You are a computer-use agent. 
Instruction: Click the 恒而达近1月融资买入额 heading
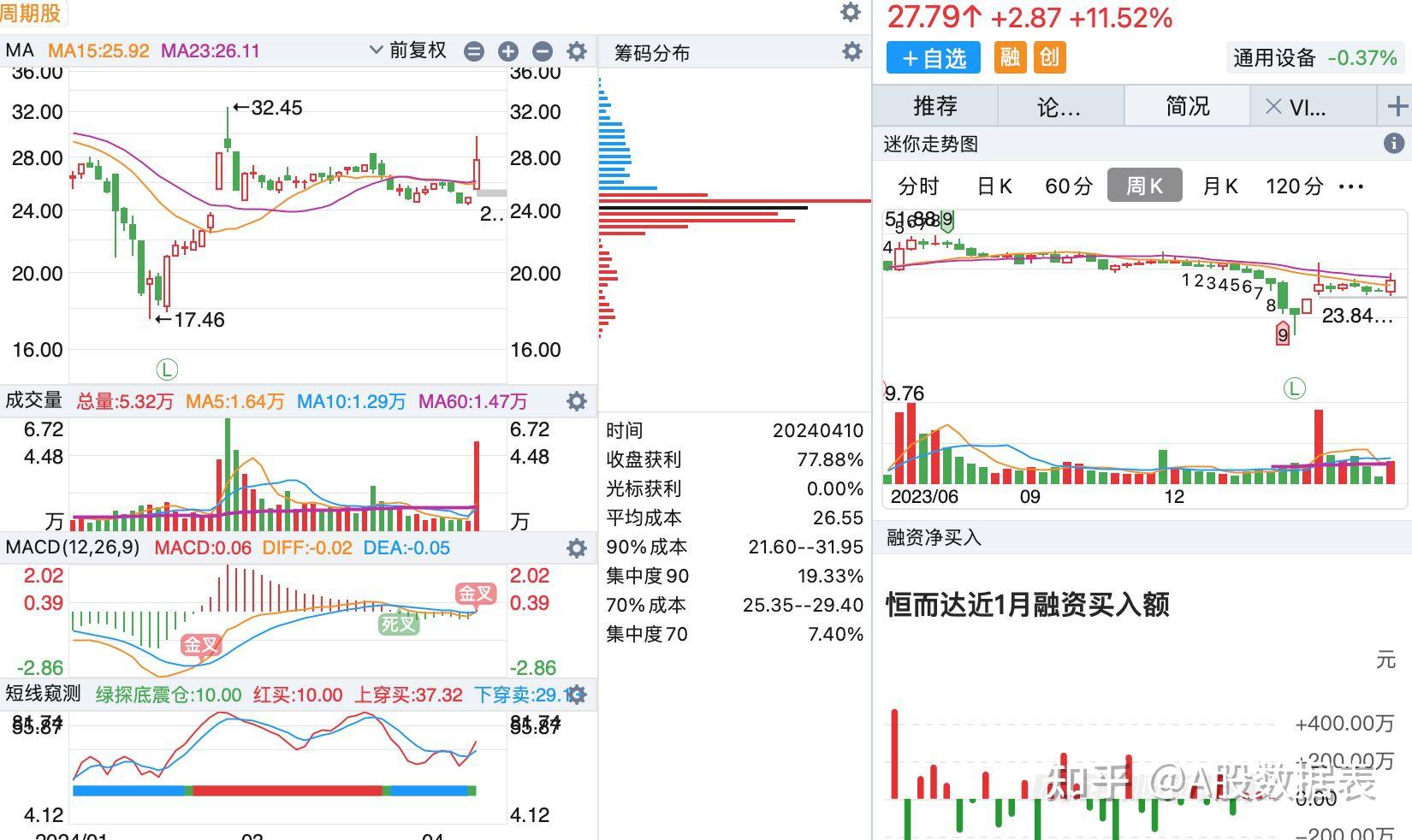1028,604
